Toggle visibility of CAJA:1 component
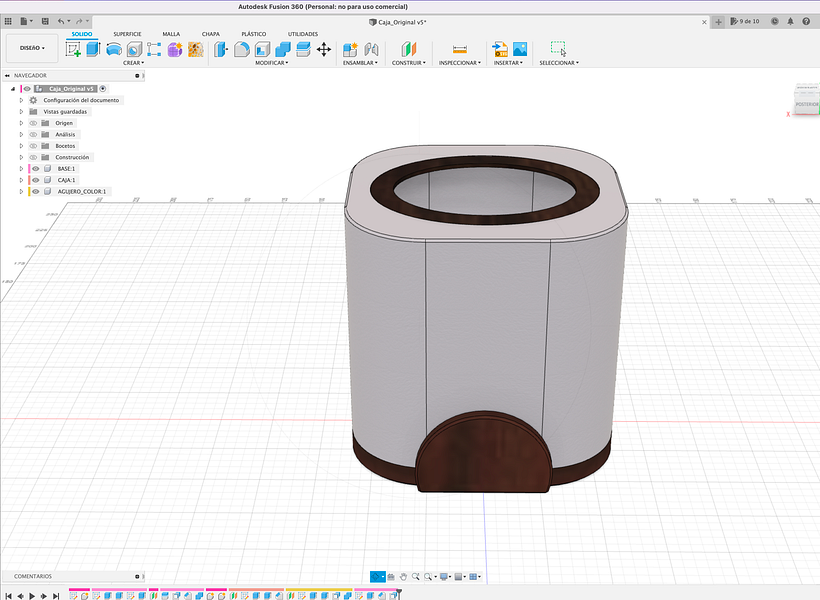 [35, 180]
